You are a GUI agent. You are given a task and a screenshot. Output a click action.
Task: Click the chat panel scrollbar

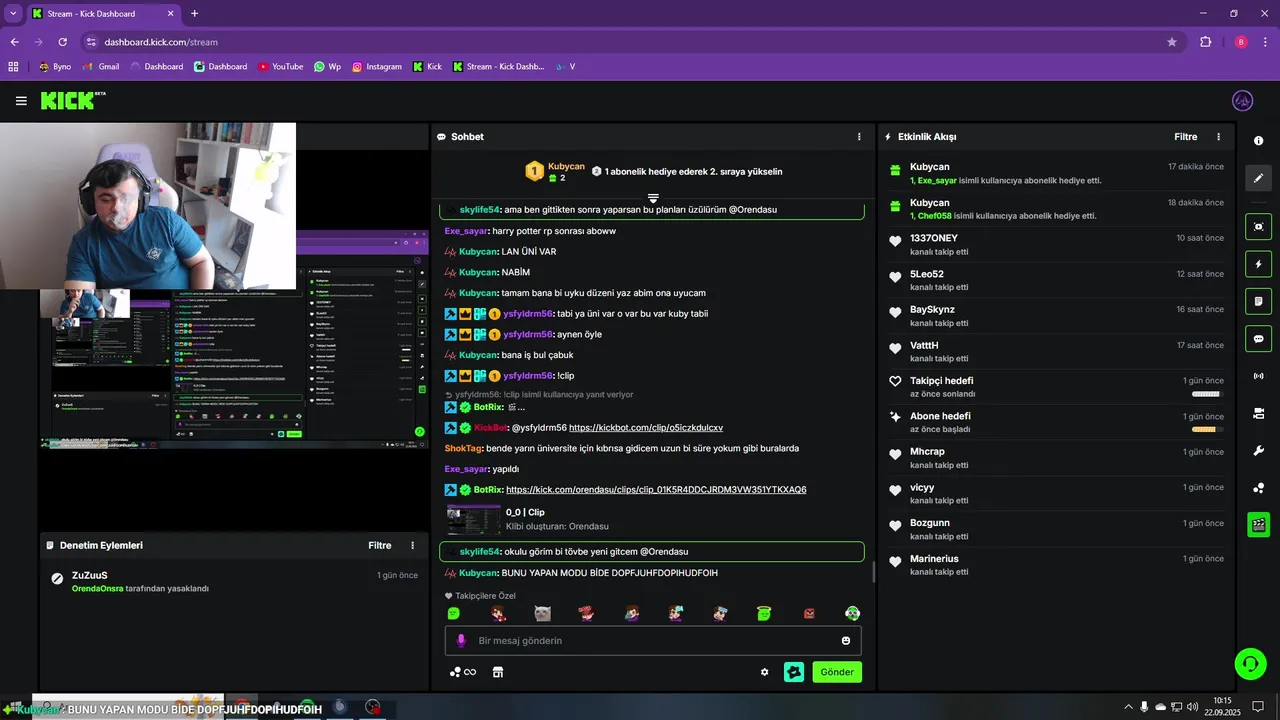874,572
